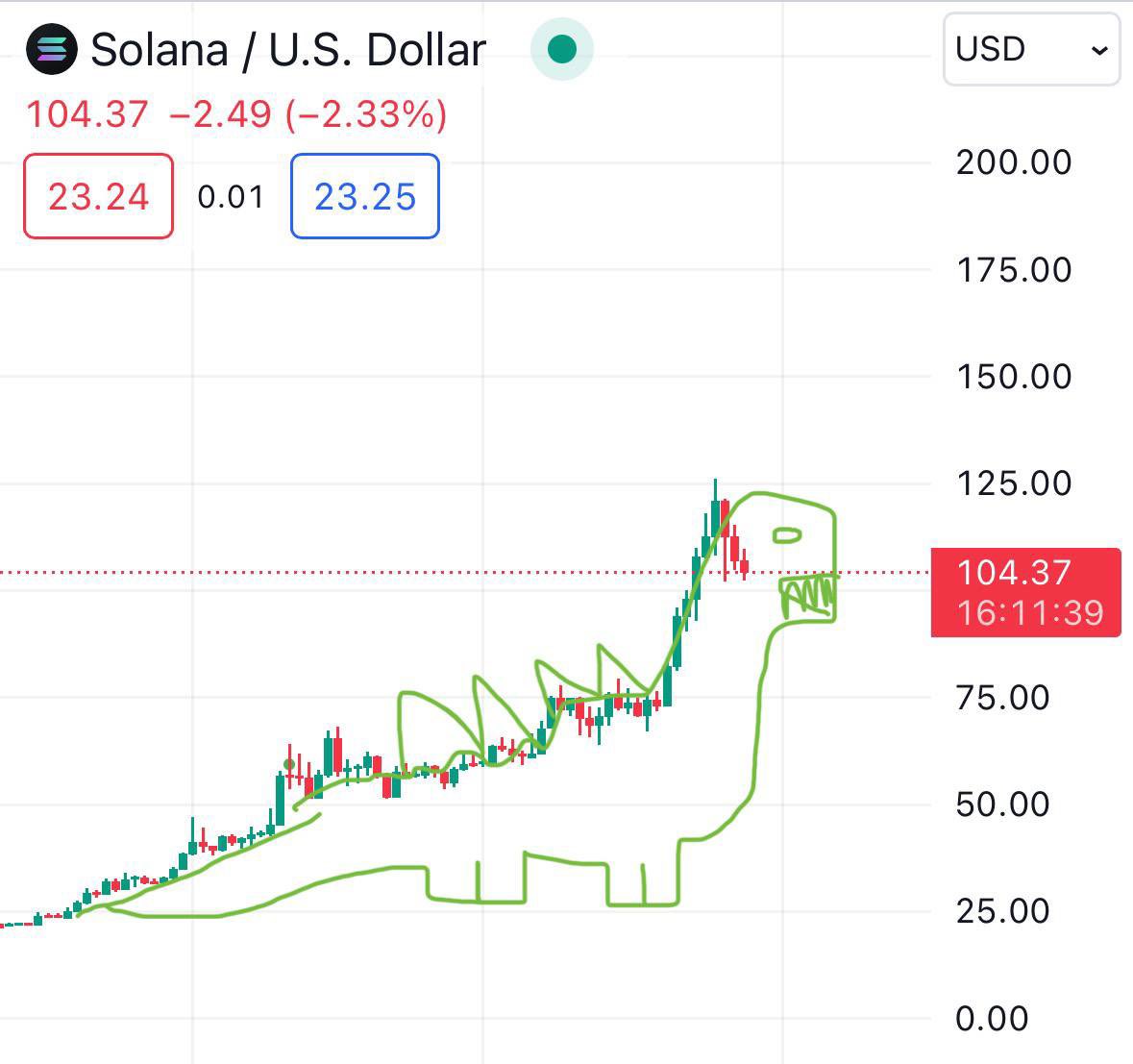Click the Solana logo icon
Screen dimensions: 1133x1064
coord(51,49)
